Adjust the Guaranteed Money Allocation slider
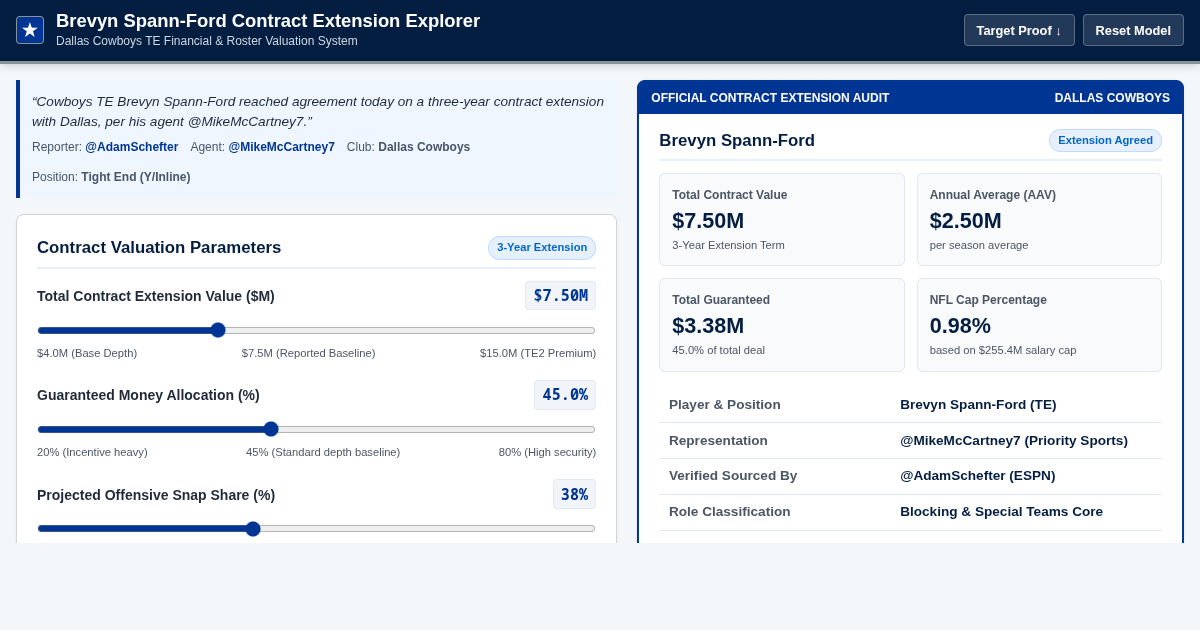 (x=316, y=429)
